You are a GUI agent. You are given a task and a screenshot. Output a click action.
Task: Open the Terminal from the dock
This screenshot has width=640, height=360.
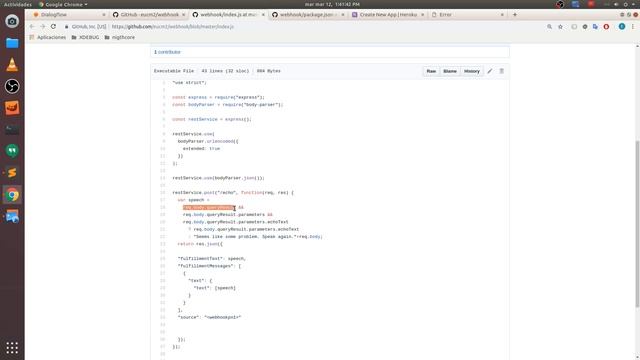point(12,130)
